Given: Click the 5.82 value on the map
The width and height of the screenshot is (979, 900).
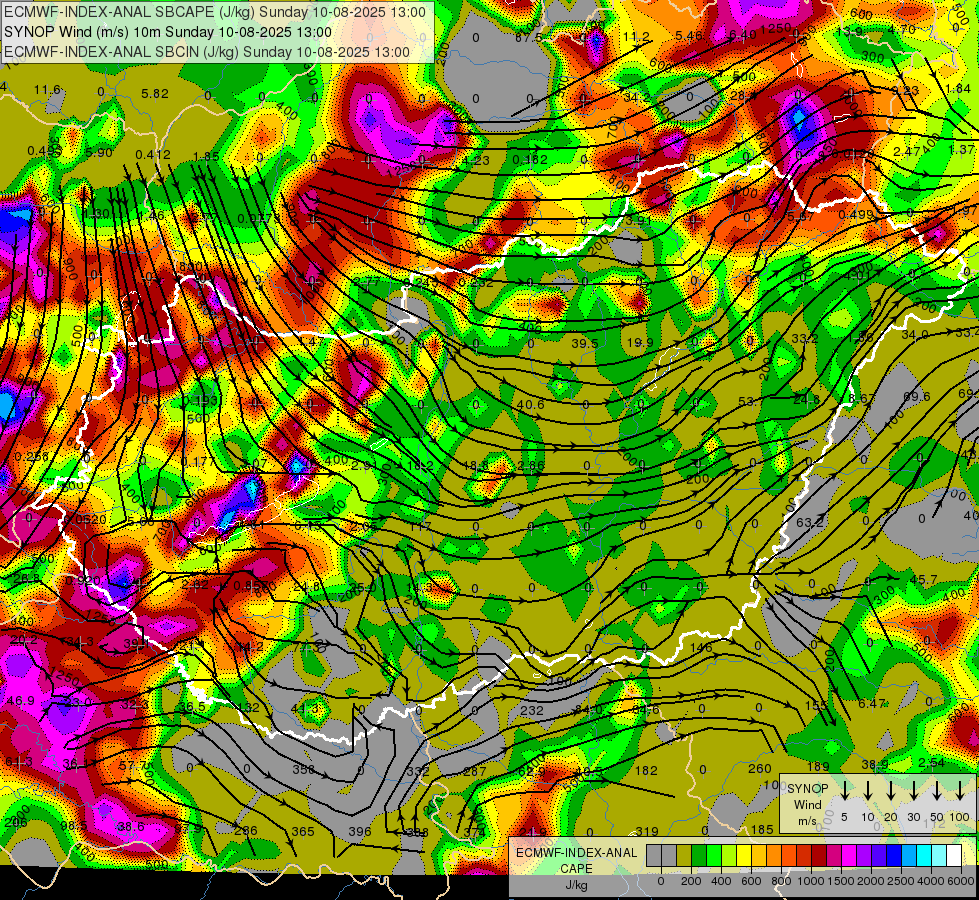Looking at the screenshot, I should (155, 94).
